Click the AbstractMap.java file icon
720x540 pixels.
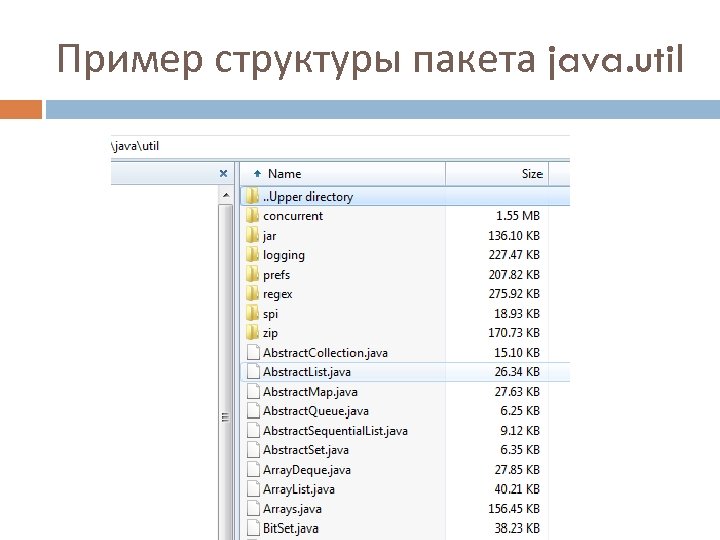(x=253, y=392)
